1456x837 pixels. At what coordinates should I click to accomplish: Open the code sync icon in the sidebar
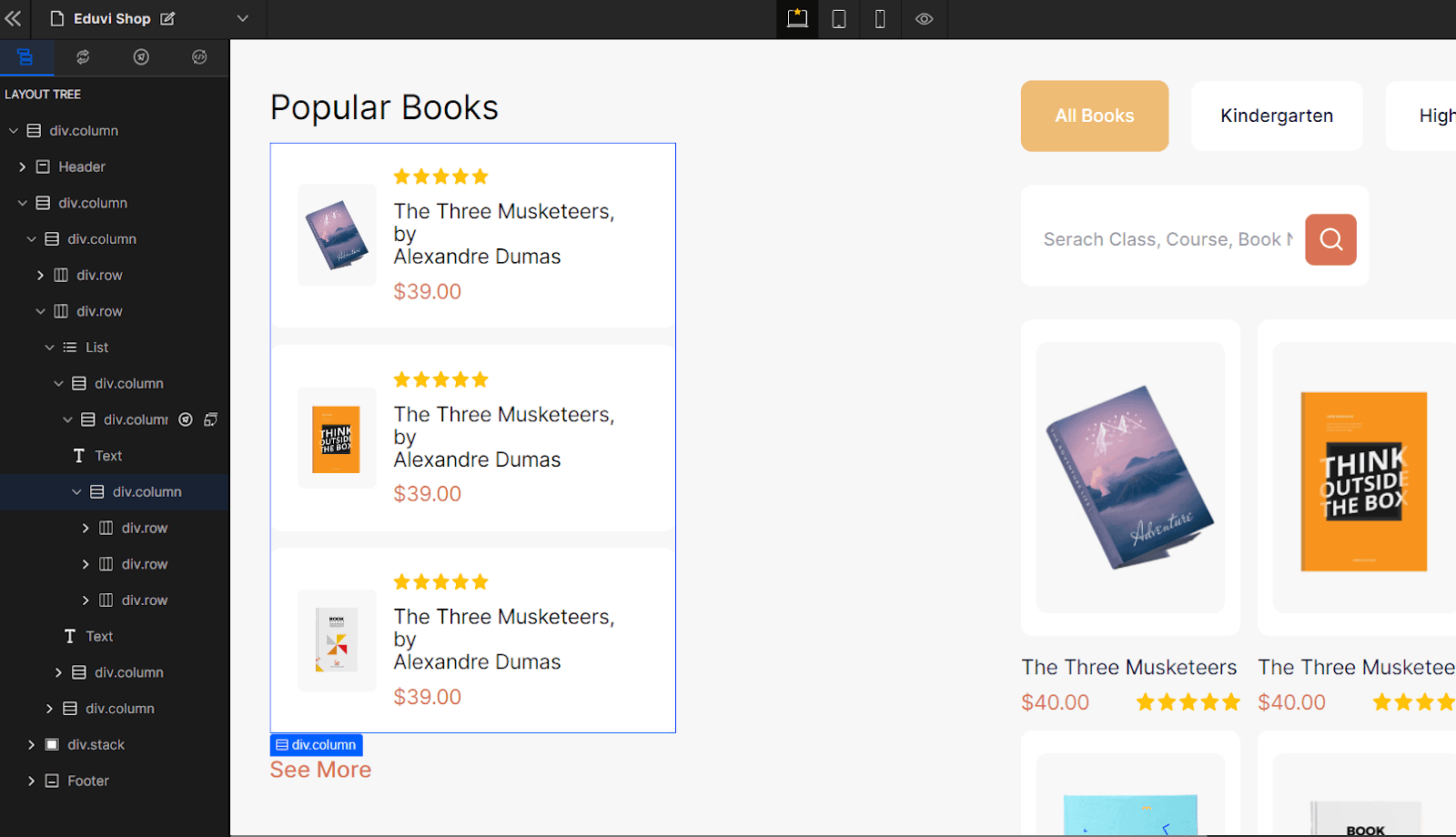click(199, 57)
